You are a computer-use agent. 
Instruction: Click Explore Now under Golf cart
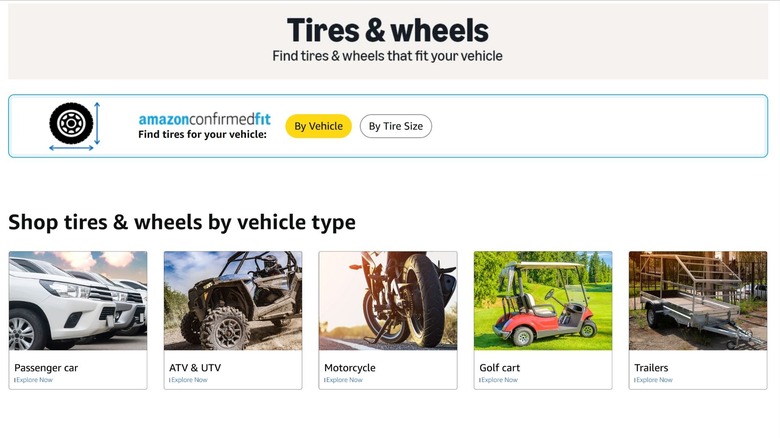point(499,380)
